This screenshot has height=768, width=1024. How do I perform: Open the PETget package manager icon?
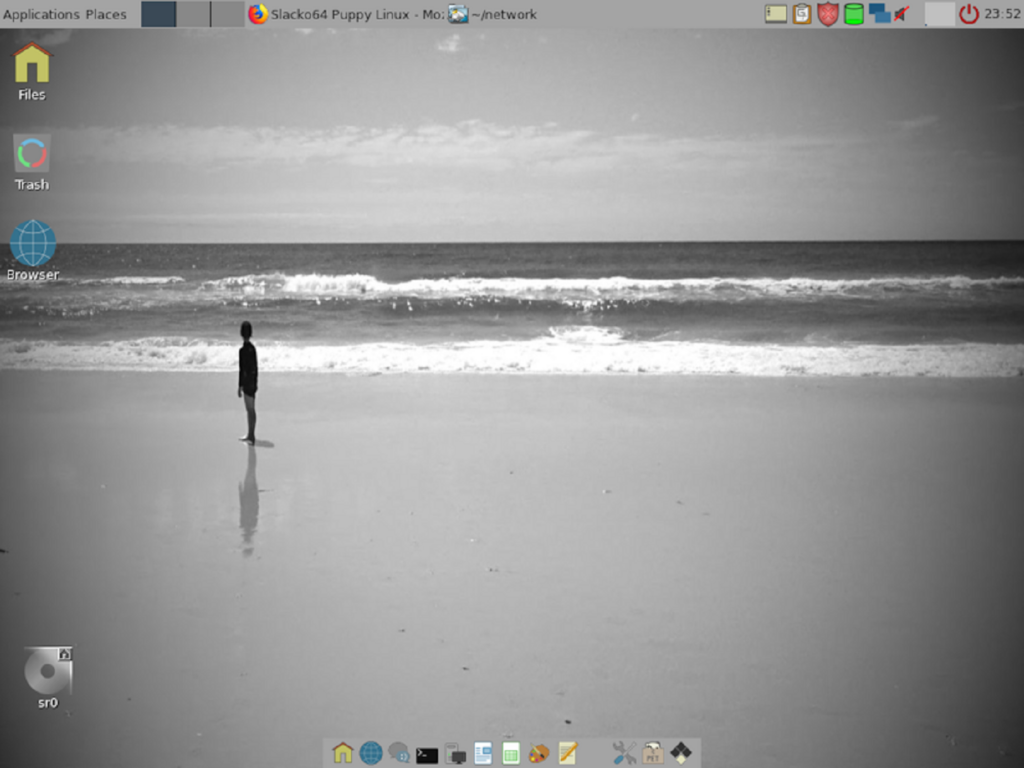point(652,753)
